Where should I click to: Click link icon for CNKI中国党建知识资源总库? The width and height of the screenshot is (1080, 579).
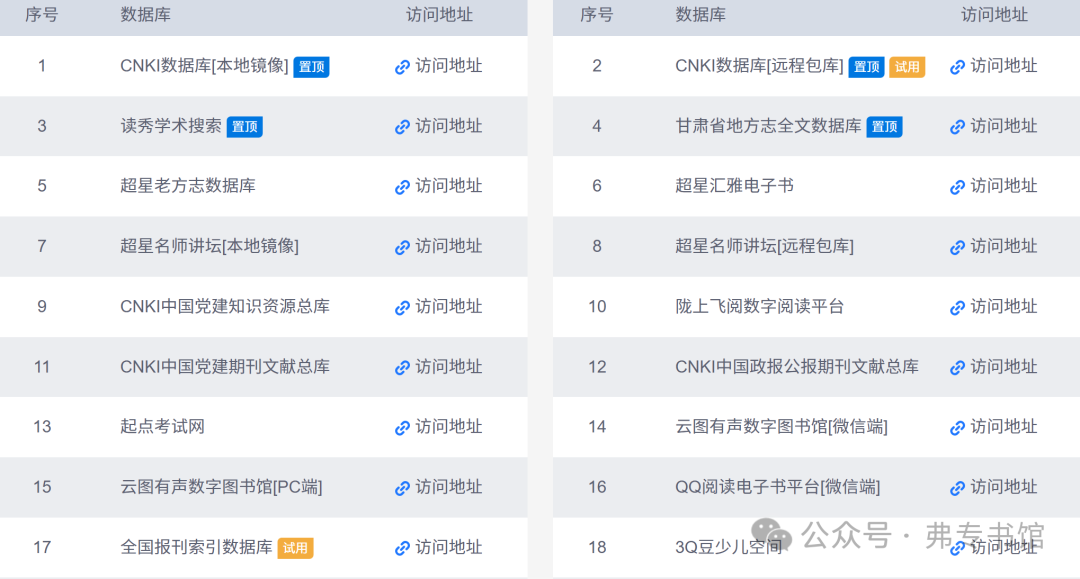pos(402,308)
